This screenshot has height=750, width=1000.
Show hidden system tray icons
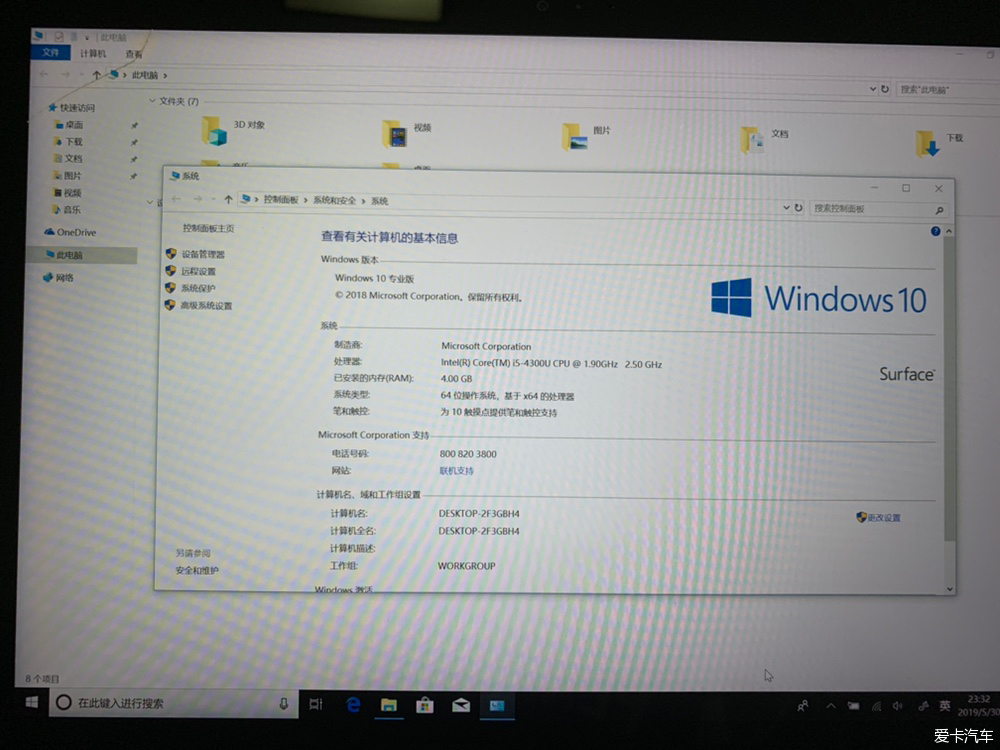[x=830, y=705]
